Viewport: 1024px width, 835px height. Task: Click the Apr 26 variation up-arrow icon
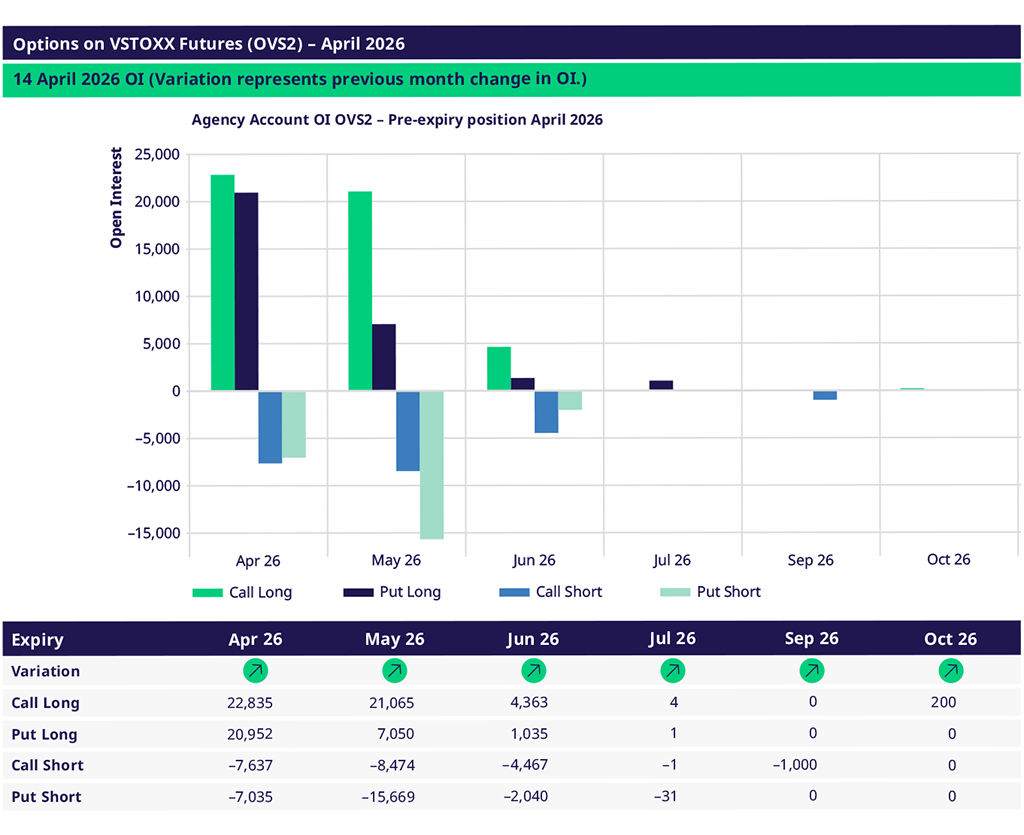[255, 670]
